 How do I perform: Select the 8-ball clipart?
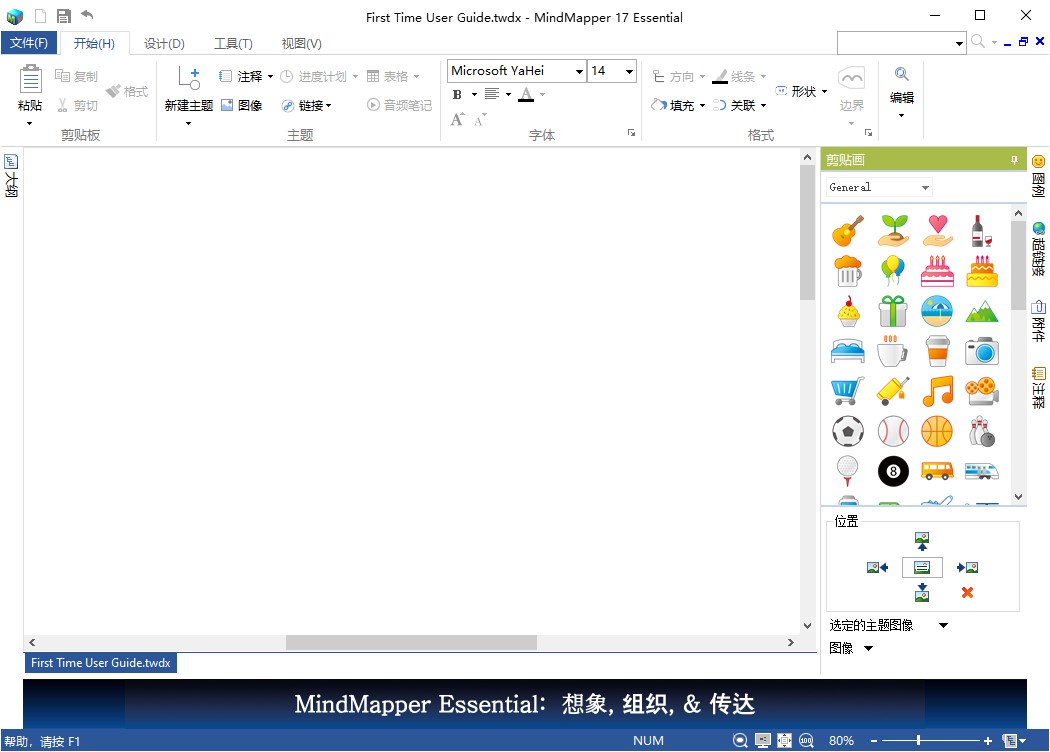click(893, 471)
